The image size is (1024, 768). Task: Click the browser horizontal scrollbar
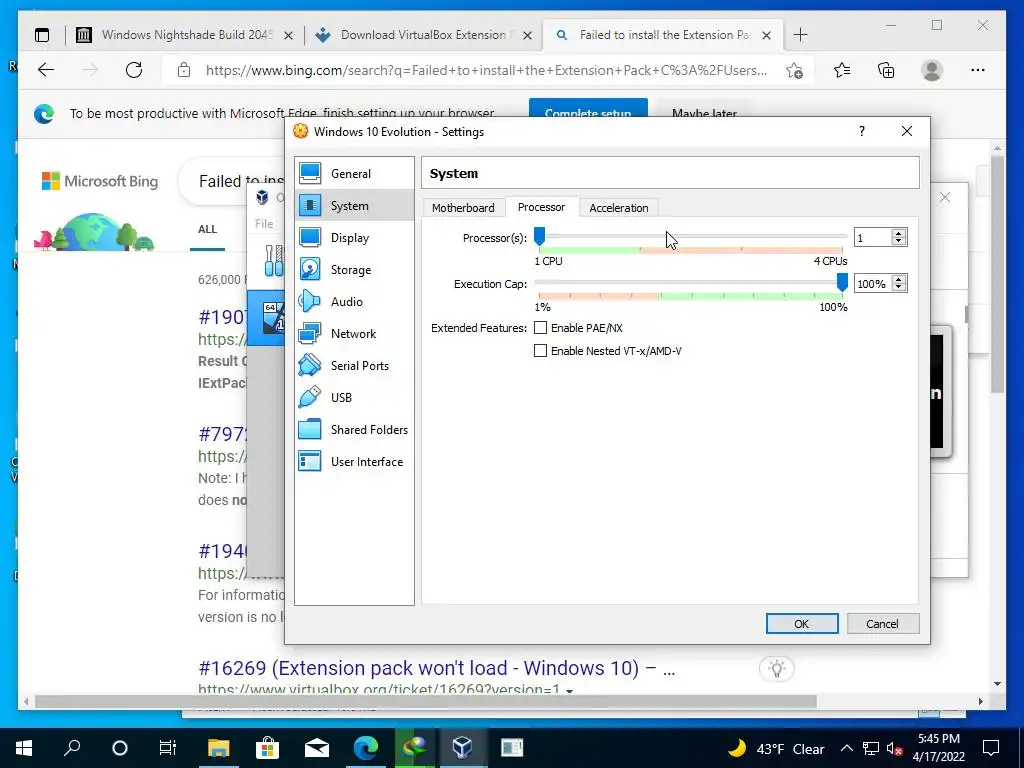[x=425, y=701]
